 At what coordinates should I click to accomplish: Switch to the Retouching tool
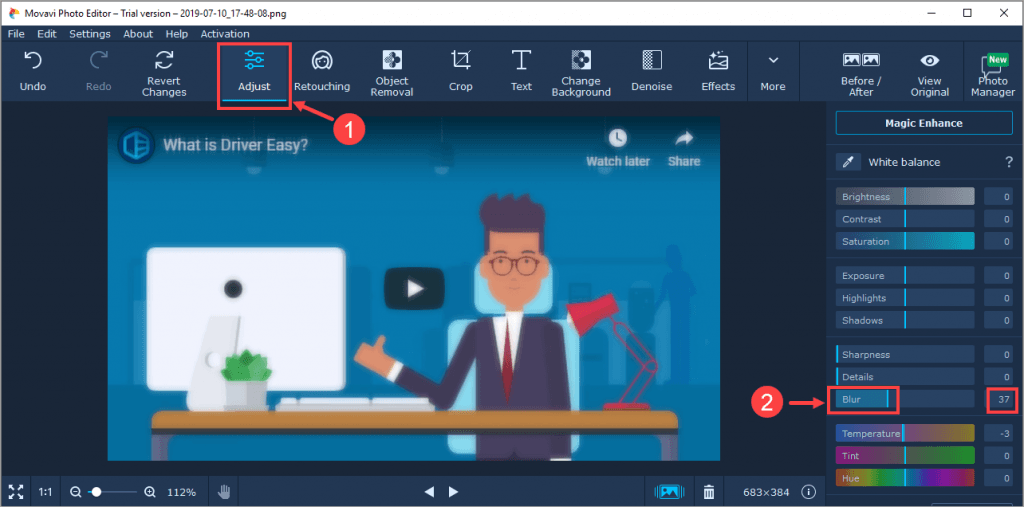pyautogui.click(x=322, y=72)
